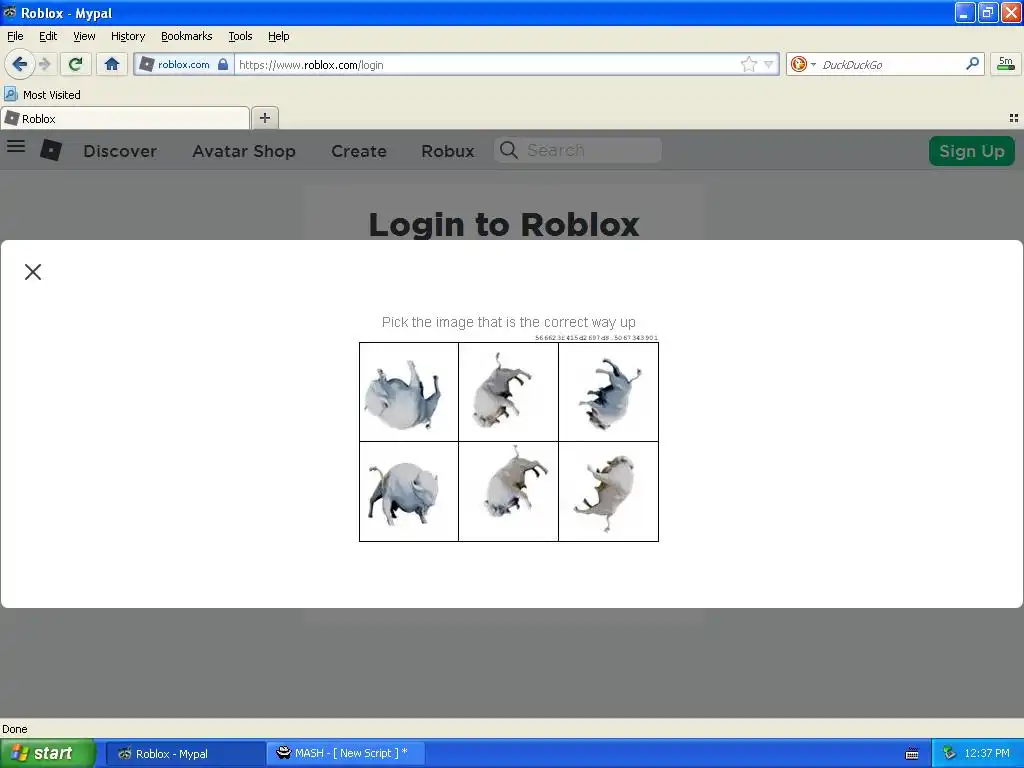
Task: Open a new tab with the plus button
Action: (264, 118)
